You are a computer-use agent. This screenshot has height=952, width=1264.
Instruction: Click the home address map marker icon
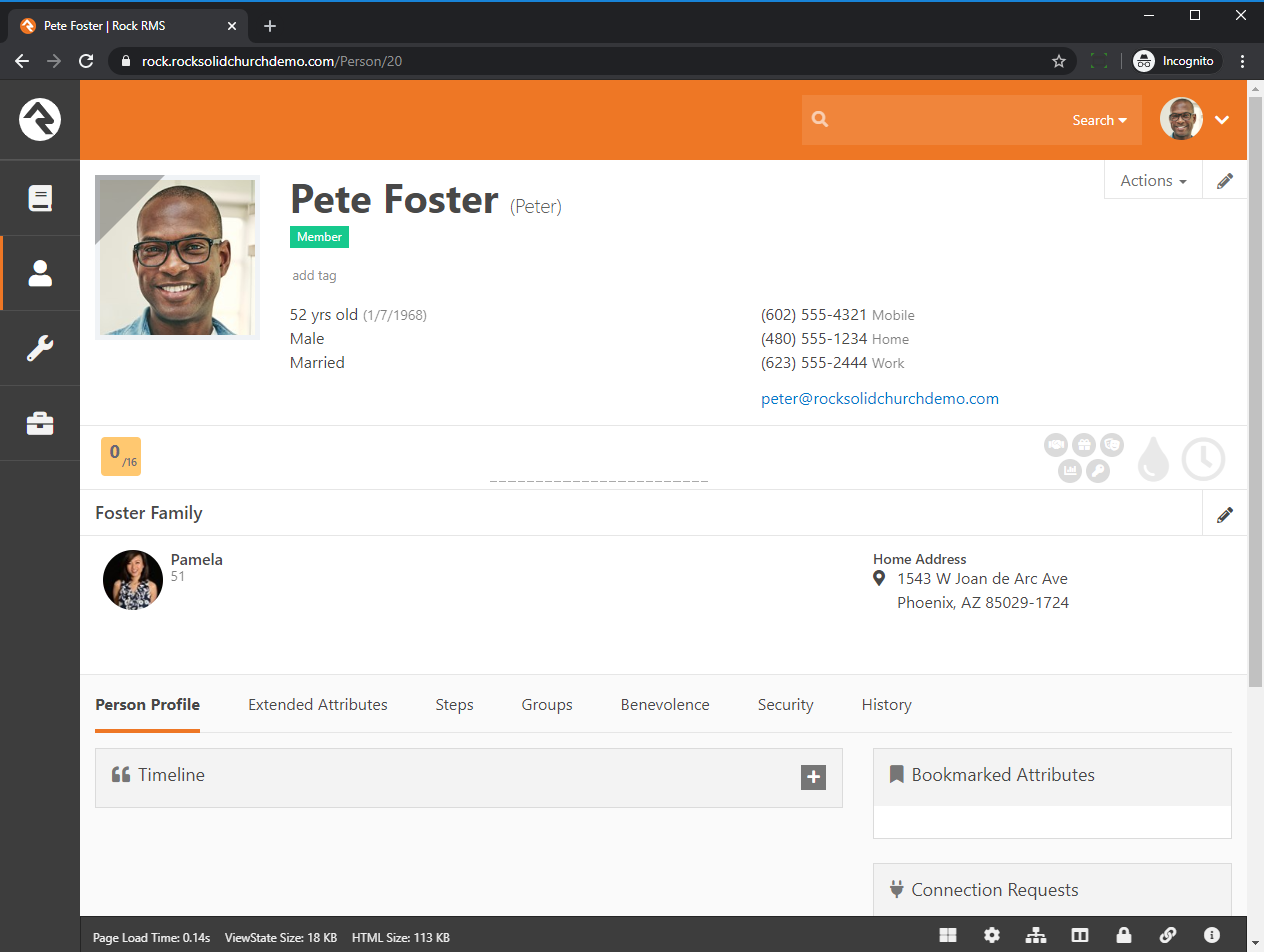pyautogui.click(x=879, y=579)
